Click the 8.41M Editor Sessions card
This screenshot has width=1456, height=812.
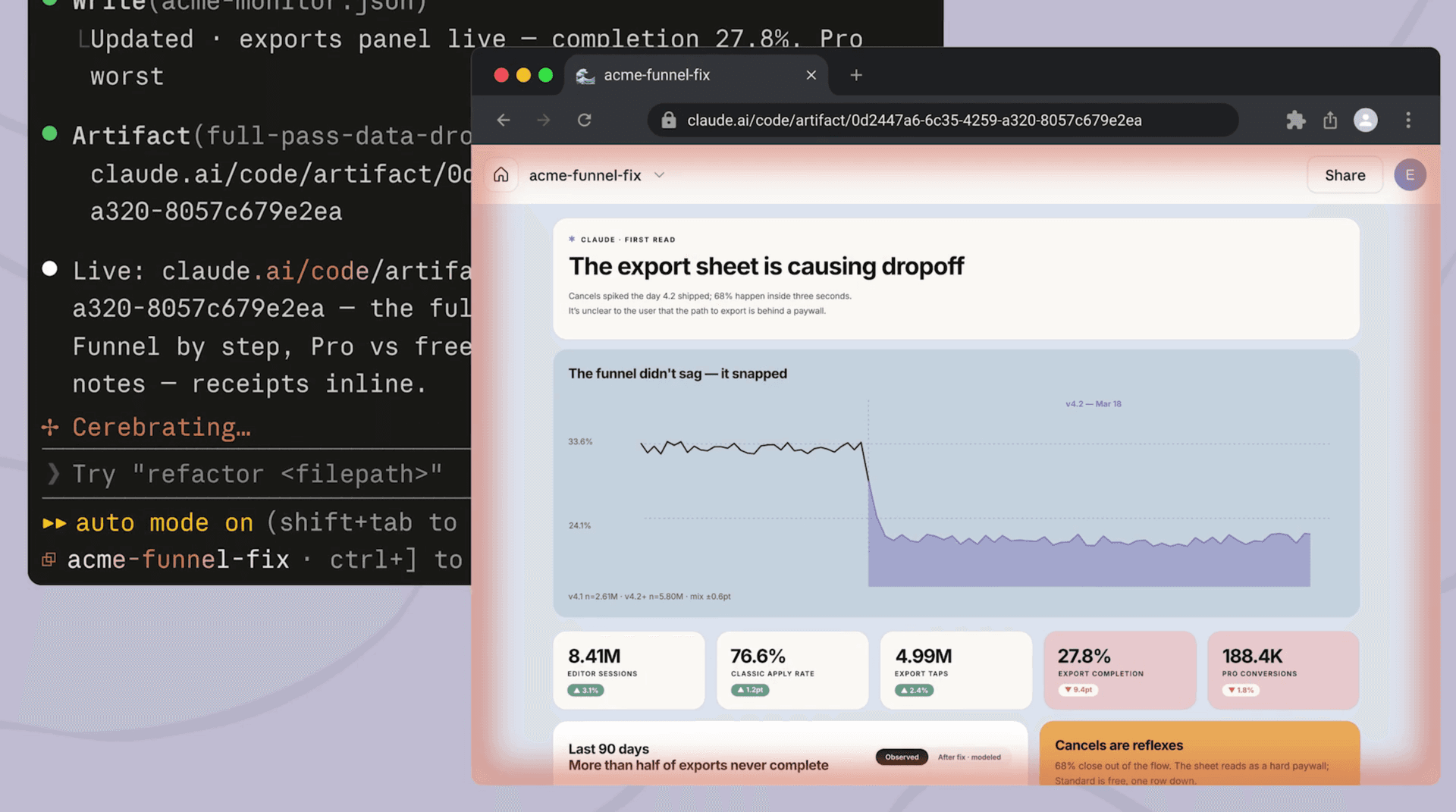[629, 670]
